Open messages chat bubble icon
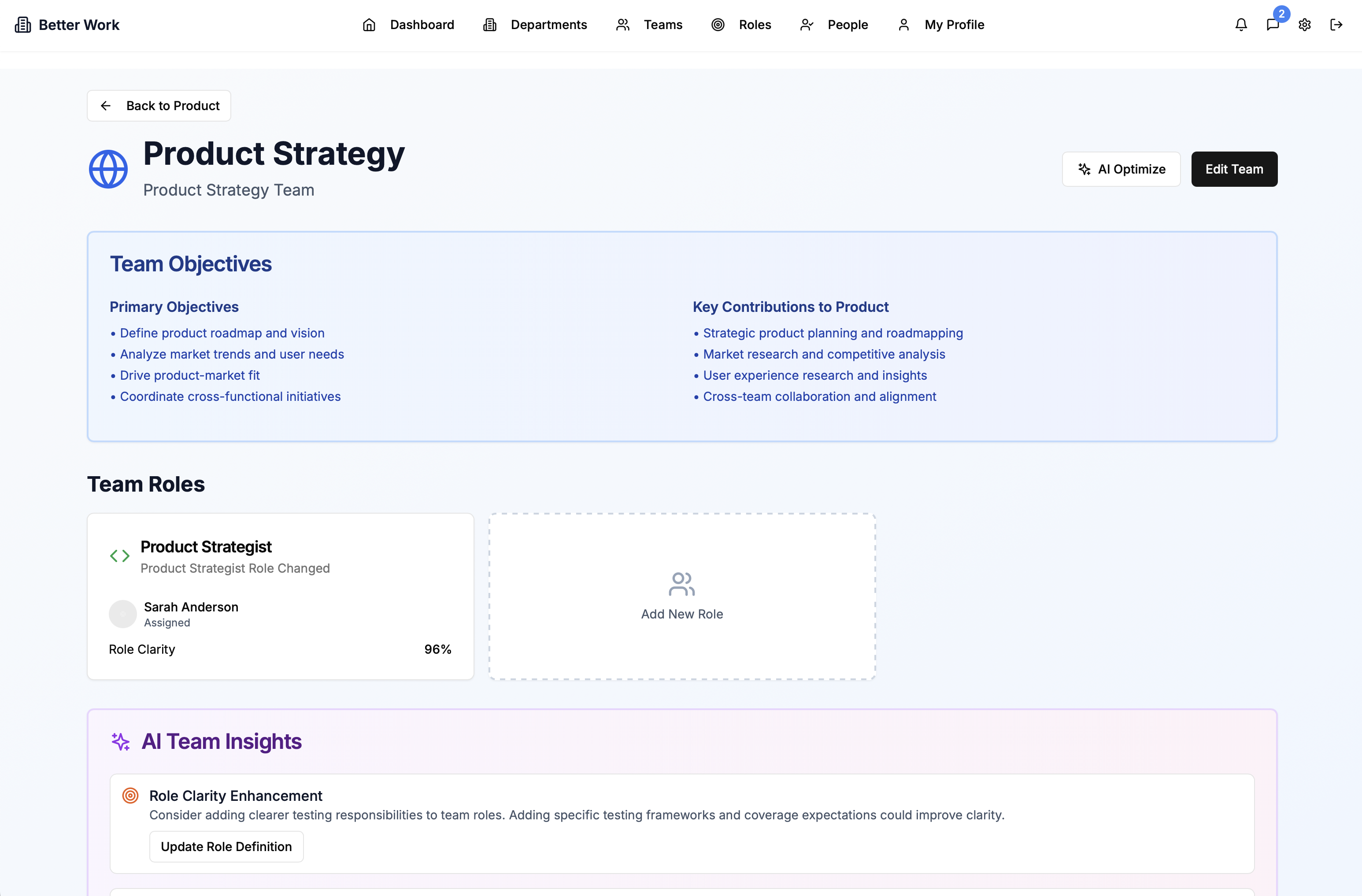This screenshot has width=1362, height=896. [x=1272, y=25]
